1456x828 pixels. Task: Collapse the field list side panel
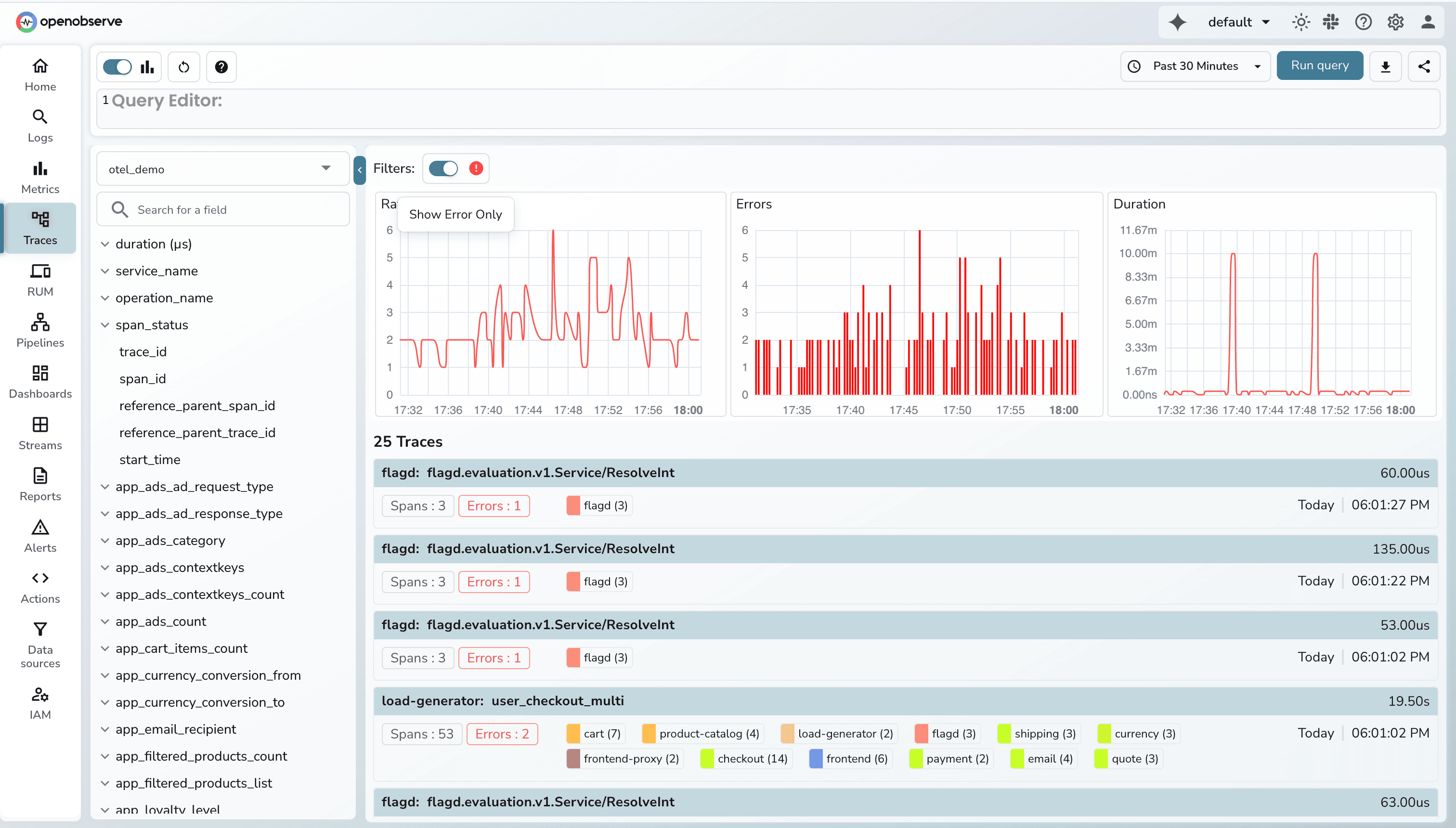point(360,170)
